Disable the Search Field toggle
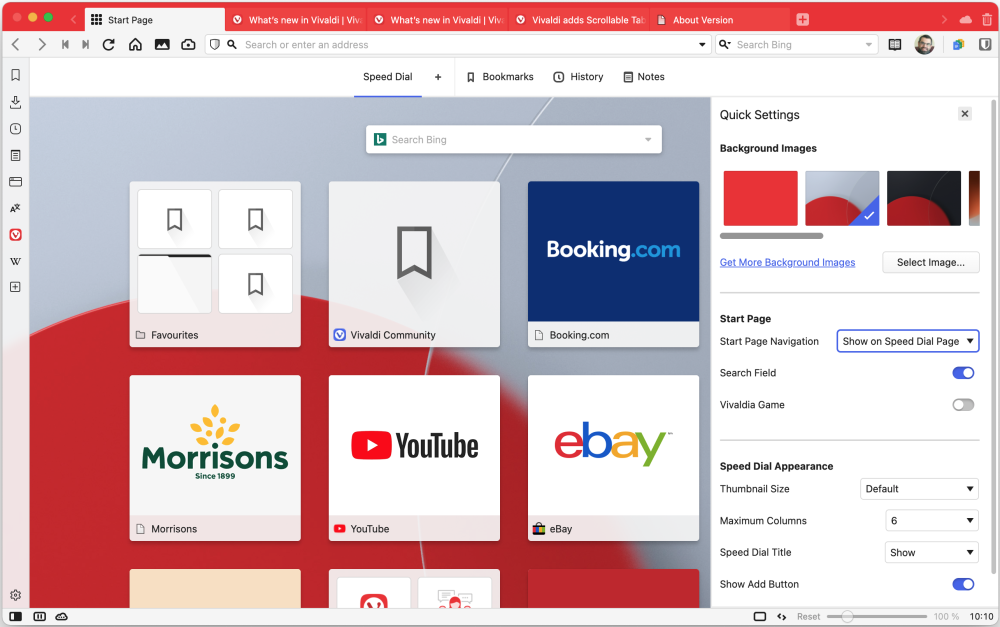Viewport: 1000px width, 627px height. tap(962, 373)
